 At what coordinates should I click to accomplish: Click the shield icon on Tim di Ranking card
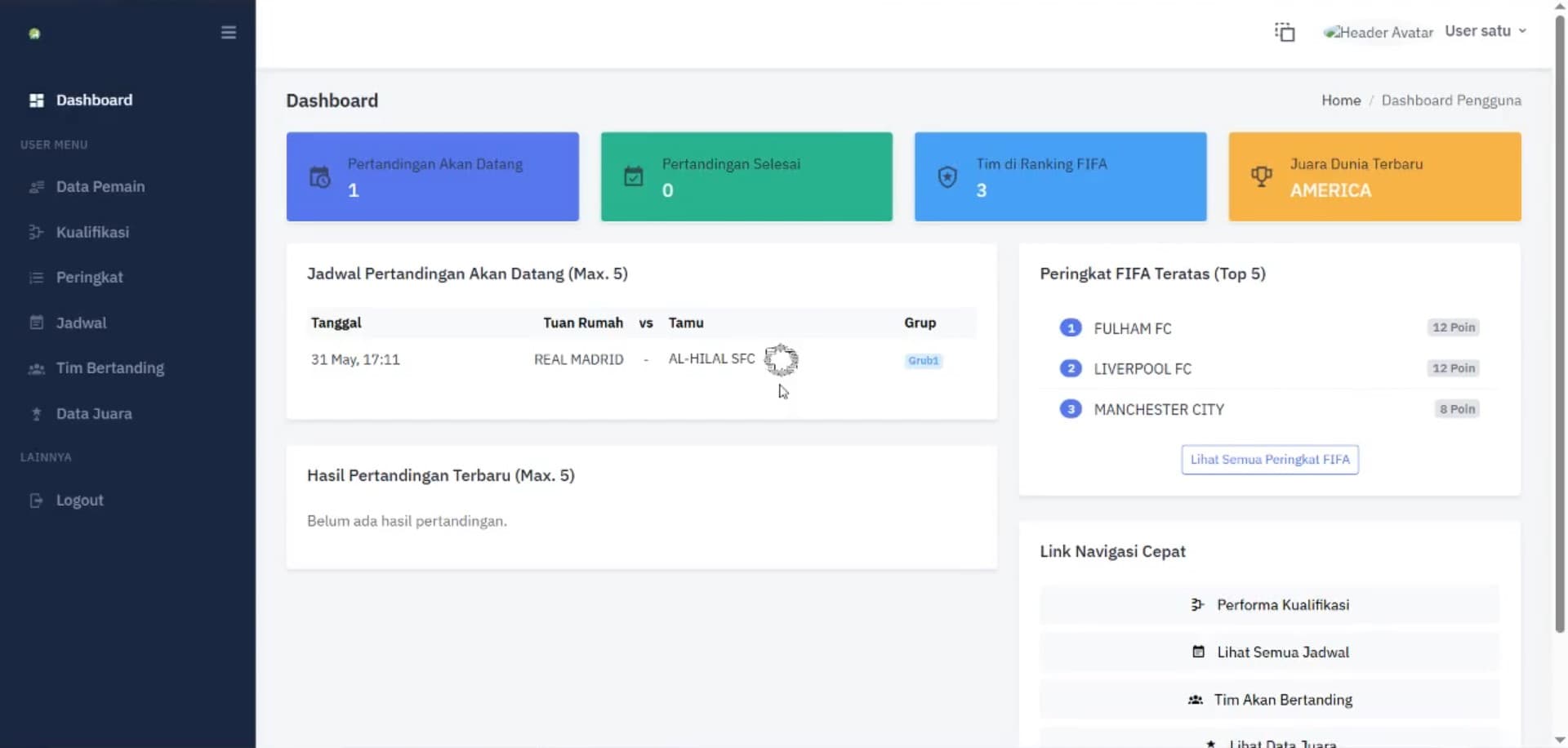coord(947,176)
